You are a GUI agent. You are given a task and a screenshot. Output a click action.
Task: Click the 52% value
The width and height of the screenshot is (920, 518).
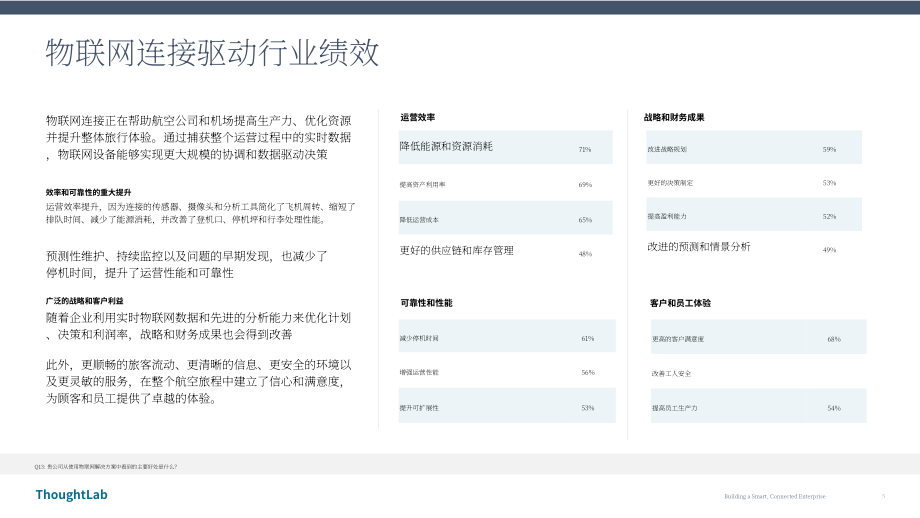(829, 216)
